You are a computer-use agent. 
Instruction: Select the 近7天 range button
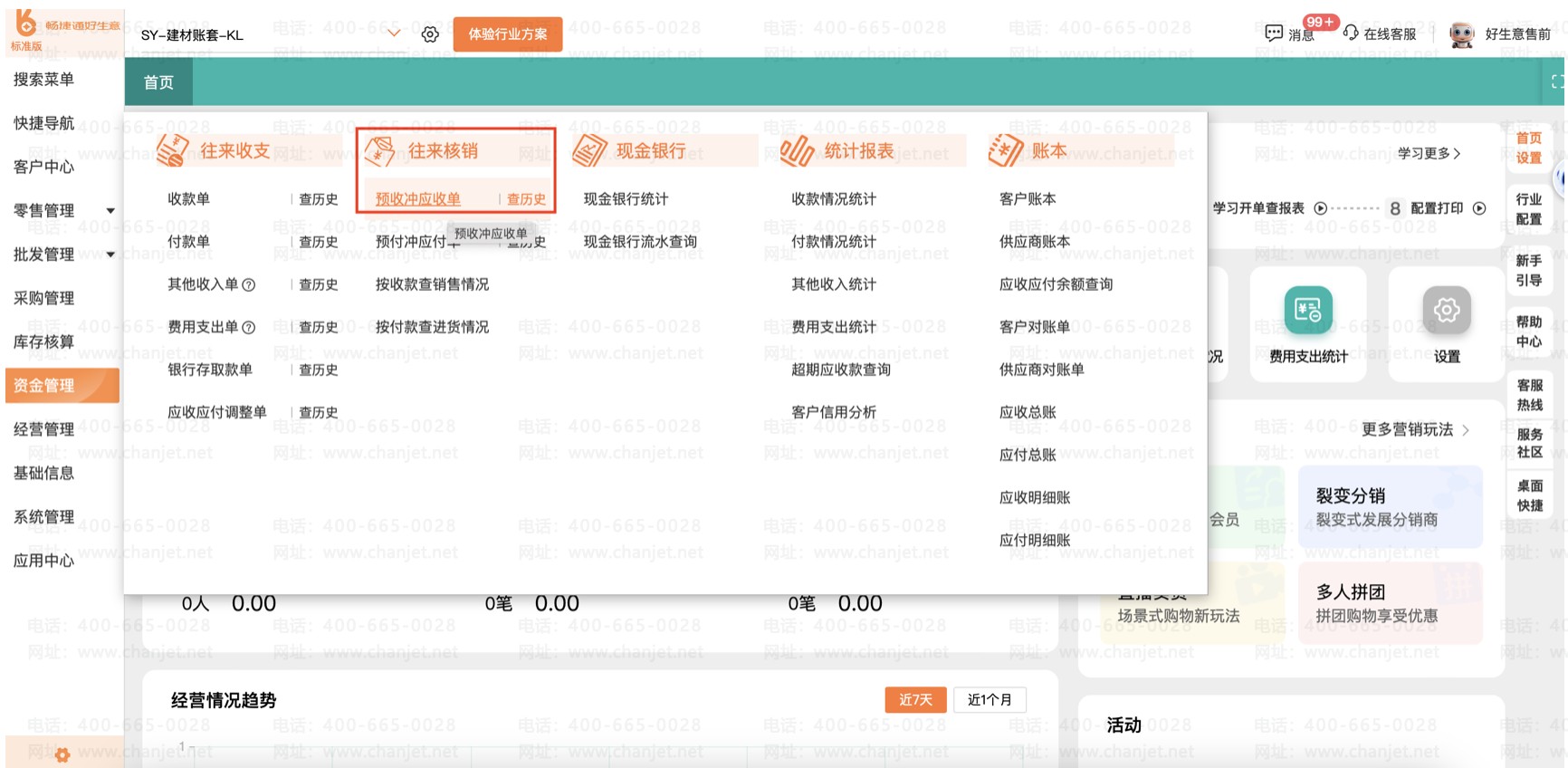tap(915, 699)
